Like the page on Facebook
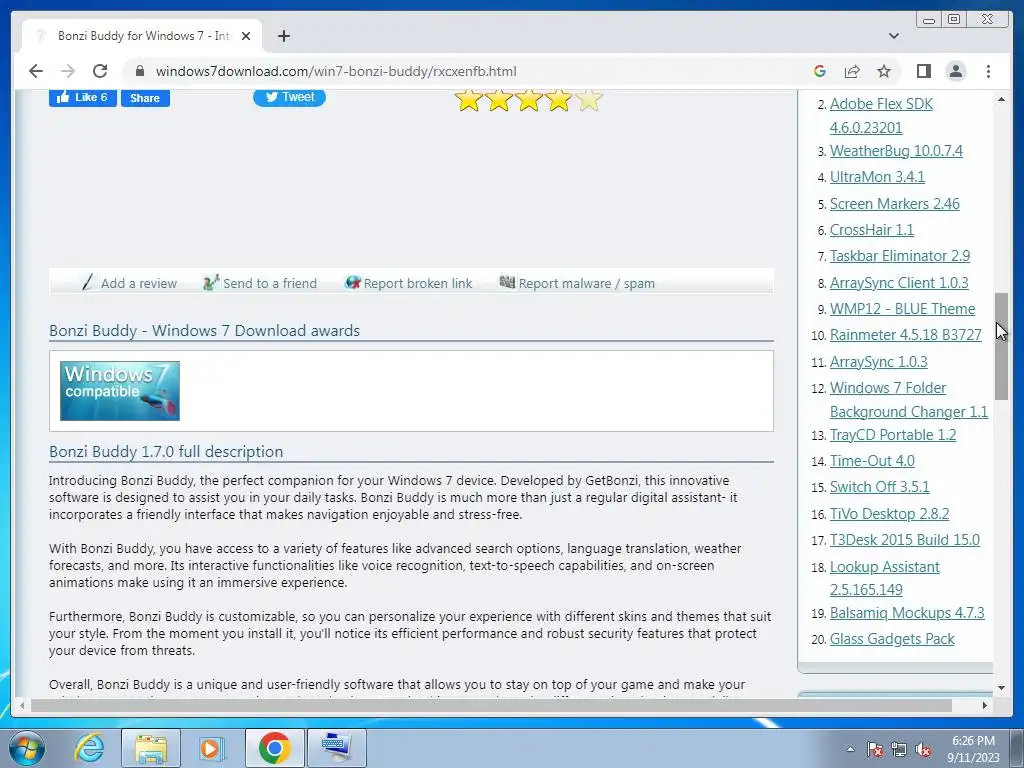The image size is (1024, 768). click(x=83, y=97)
